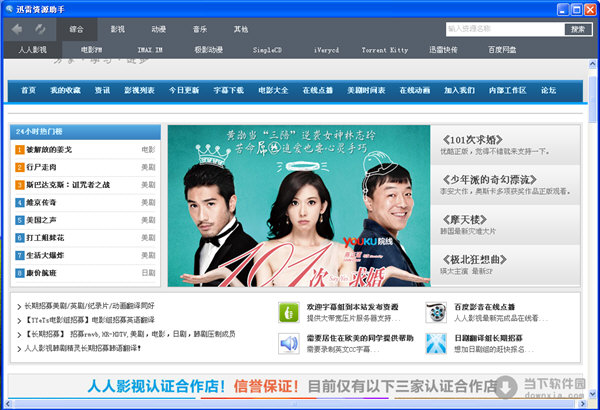
Task: Open the 人人影视 source tab
Action: (x=33, y=50)
